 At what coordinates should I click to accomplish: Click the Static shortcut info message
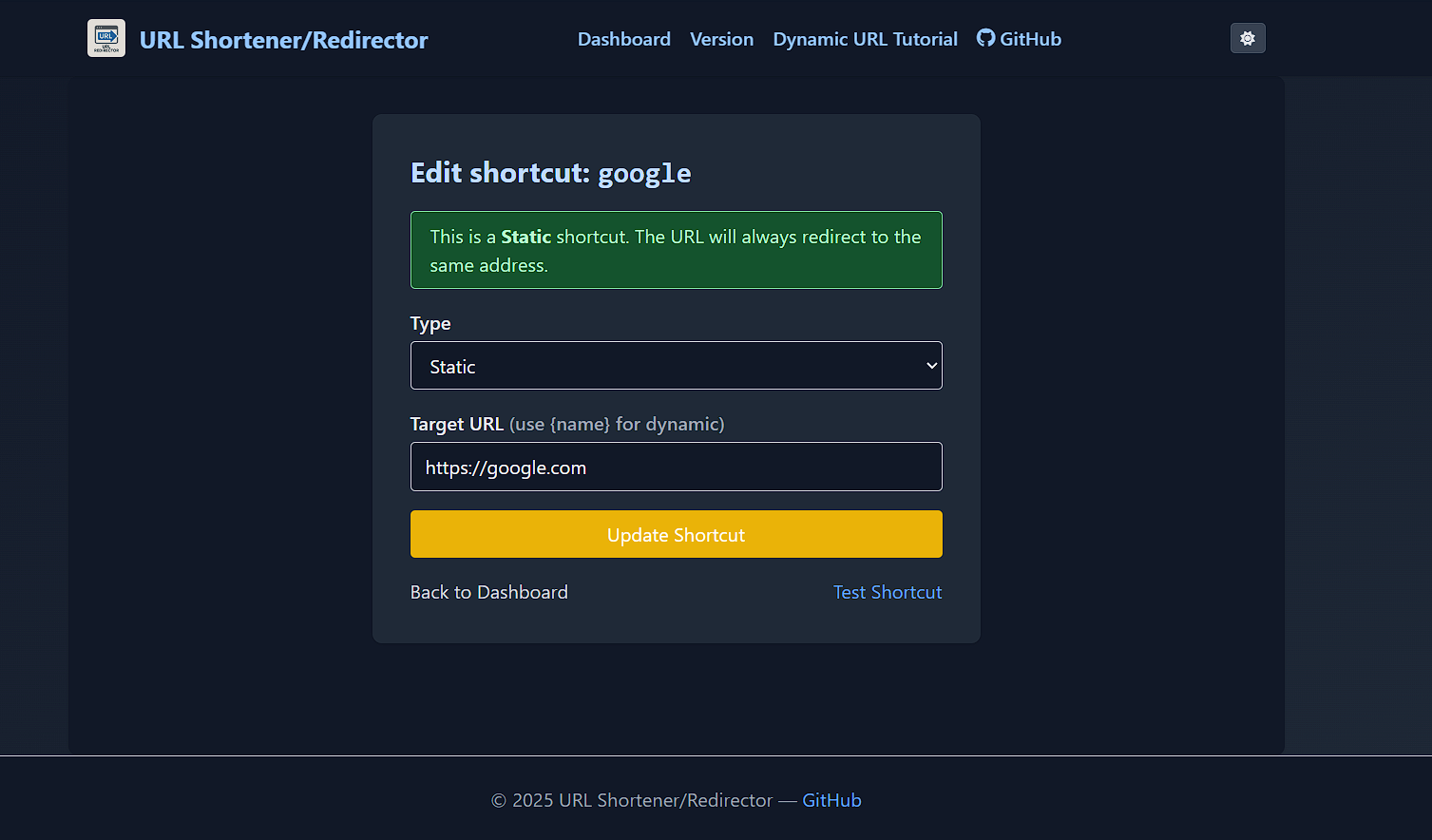677,250
